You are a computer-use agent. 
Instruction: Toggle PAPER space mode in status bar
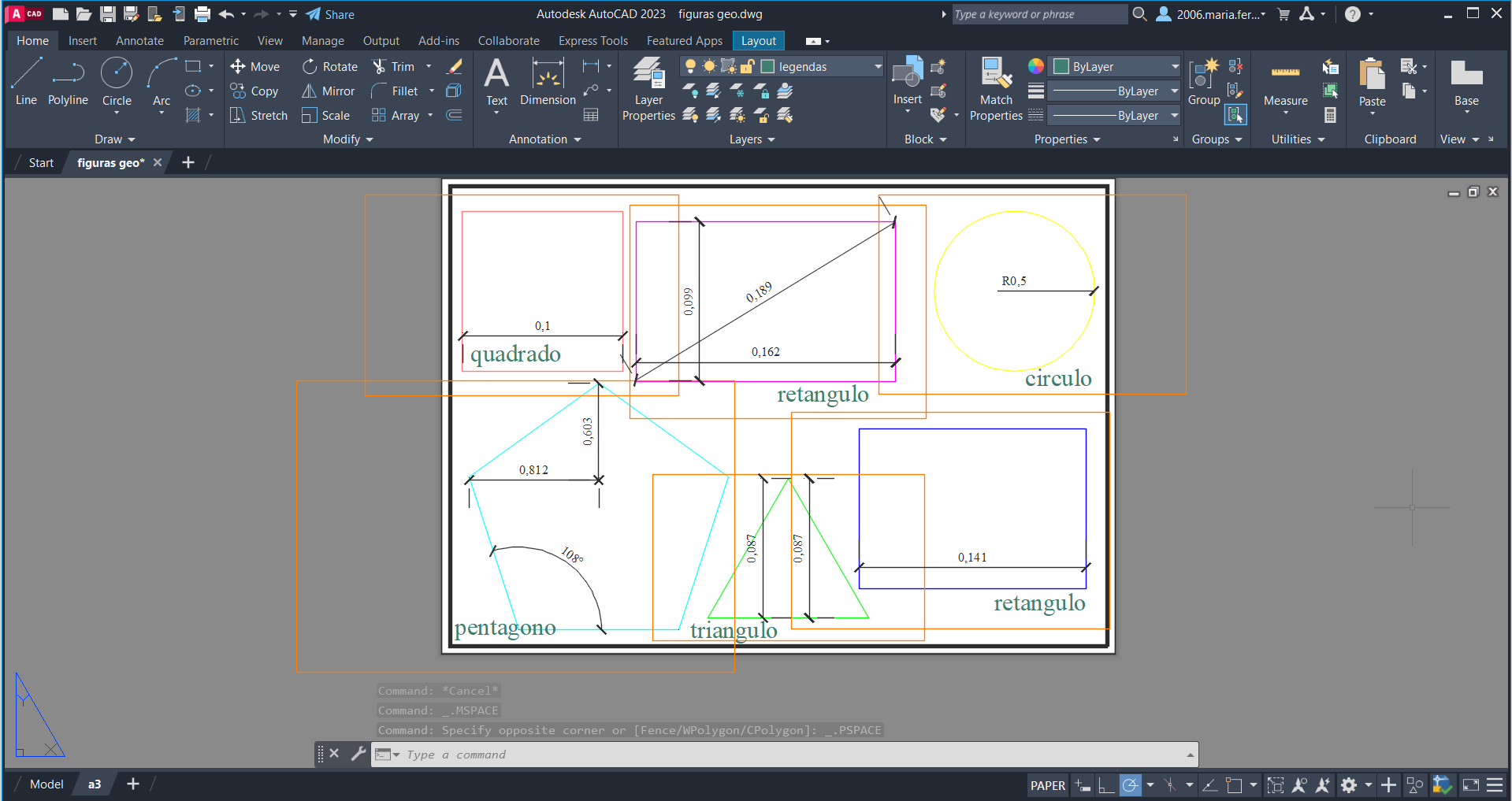(x=1047, y=785)
